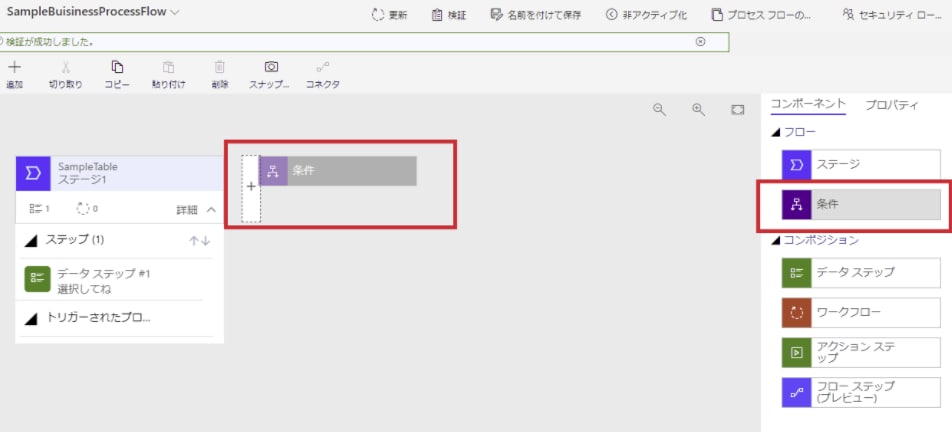Click the コネクタ (connector) icon

(322, 67)
